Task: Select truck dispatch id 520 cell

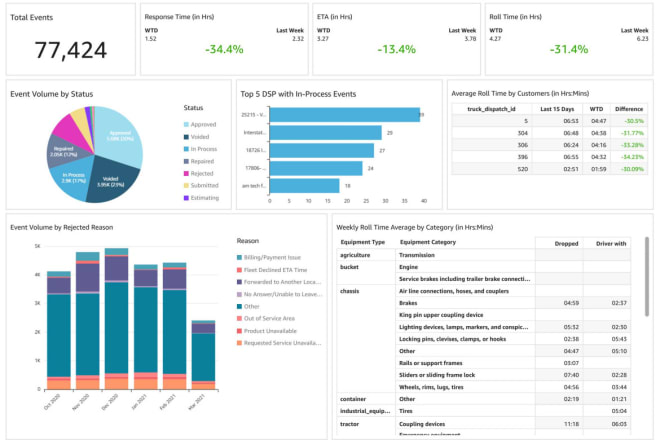Action: pyautogui.click(x=491, y=169)
